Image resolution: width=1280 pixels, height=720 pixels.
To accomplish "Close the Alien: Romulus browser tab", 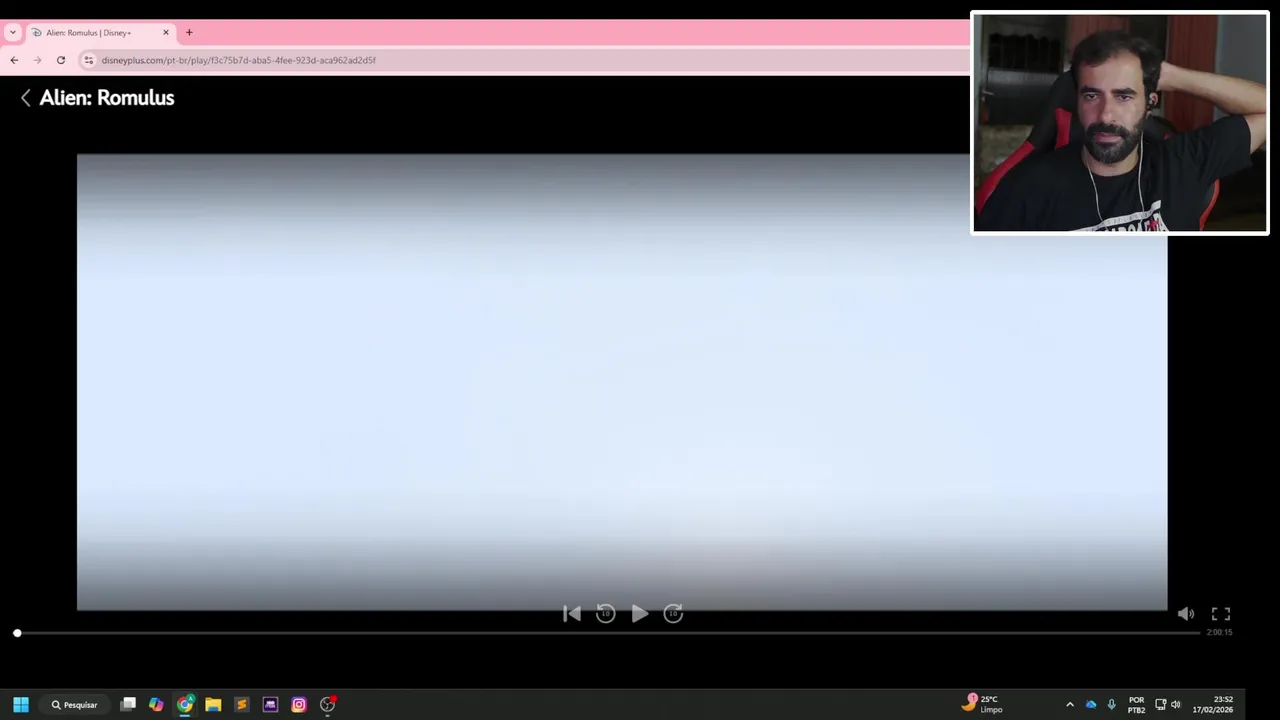I will [x=166, y=32].
